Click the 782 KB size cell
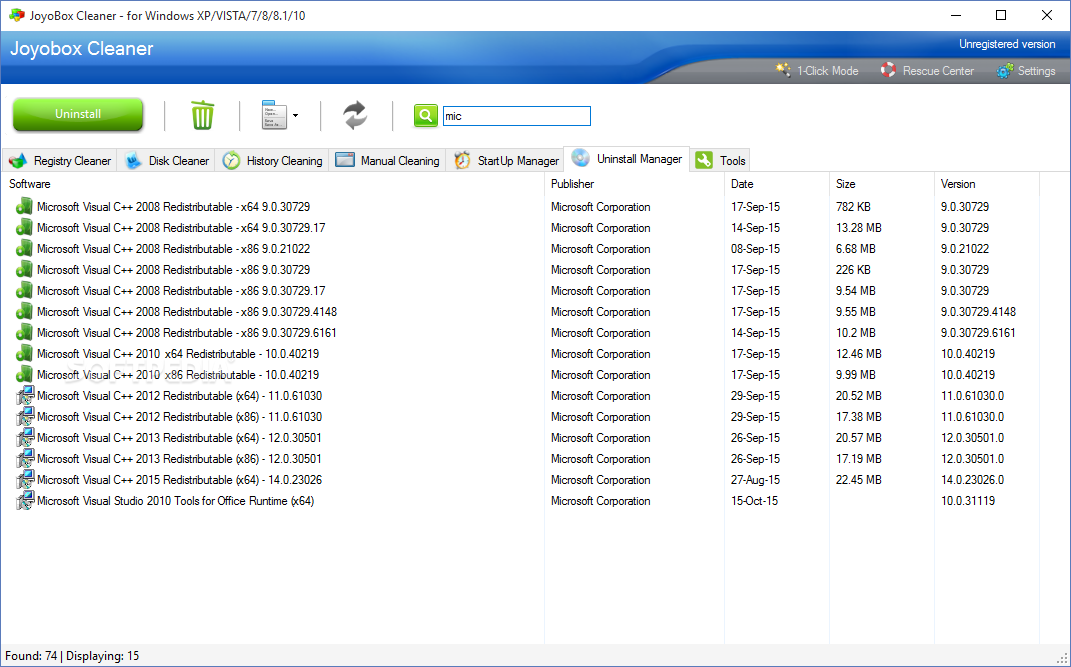1071x667 pixels. 853,207
